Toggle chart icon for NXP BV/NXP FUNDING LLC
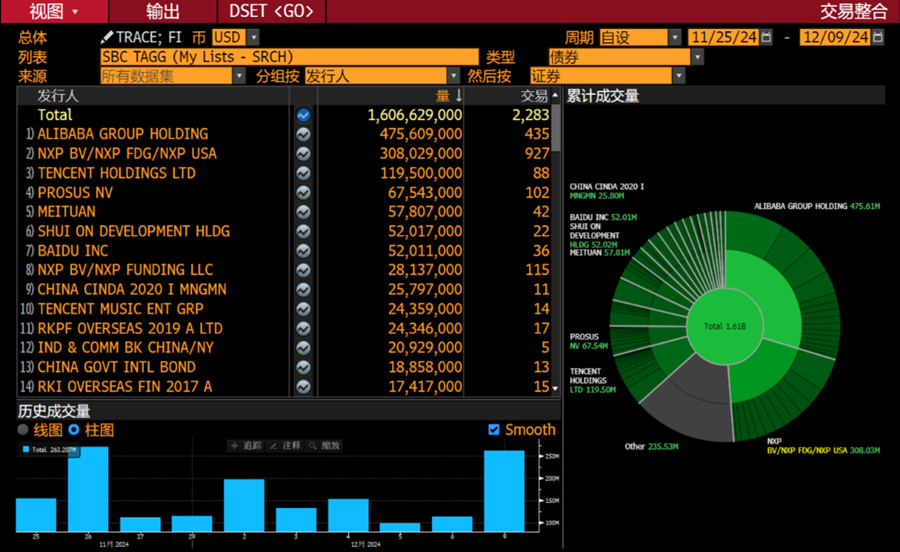This screenshot has height=552, width=900. tap(303, 270)
